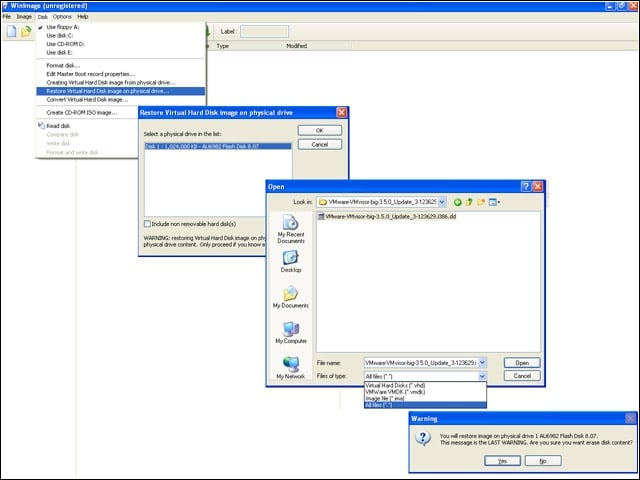This screenshot has height=480, width=640.
Task: Select VMware-VMvisor-big-3.5.0_Update_3 .dd file name
Action: [x=391, y=216]
